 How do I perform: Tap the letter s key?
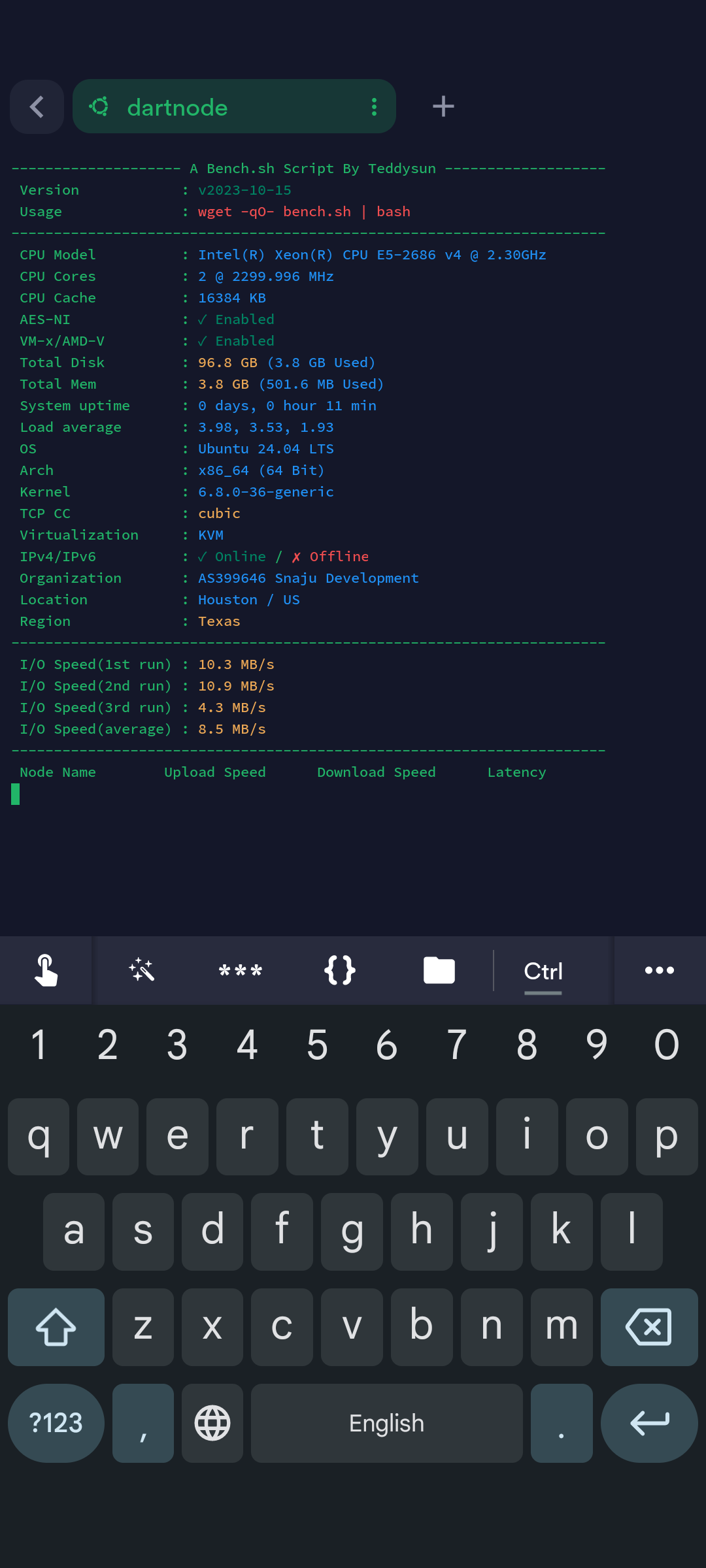pyautogui.click(x=143, y=1232)
